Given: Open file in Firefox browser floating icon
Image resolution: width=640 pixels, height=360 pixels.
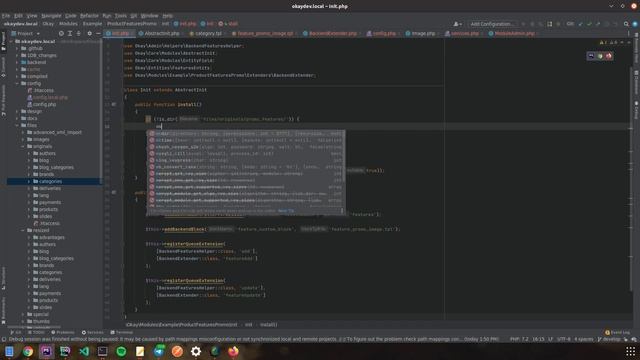Looking at the screenshot, I should click(x=609, y=56).
